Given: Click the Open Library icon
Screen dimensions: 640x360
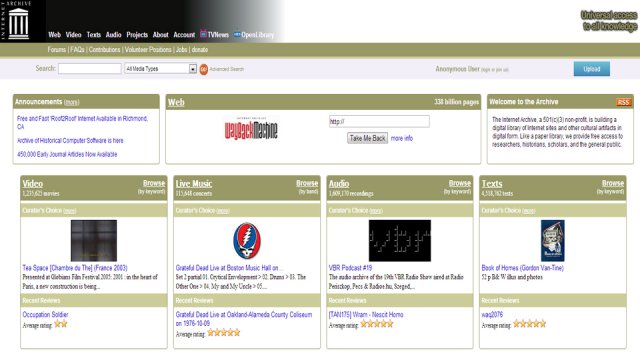Looking at the screenshot, I should point(237,35).
